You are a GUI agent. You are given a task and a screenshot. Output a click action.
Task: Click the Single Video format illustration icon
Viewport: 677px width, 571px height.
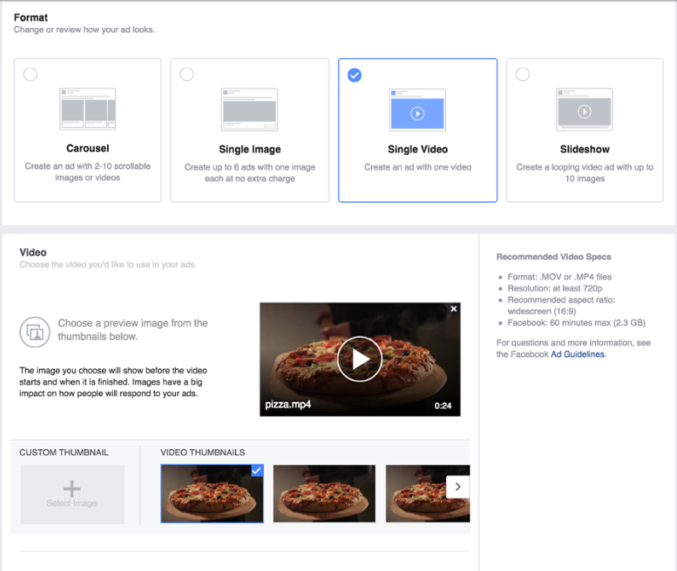tap(418, 110)
